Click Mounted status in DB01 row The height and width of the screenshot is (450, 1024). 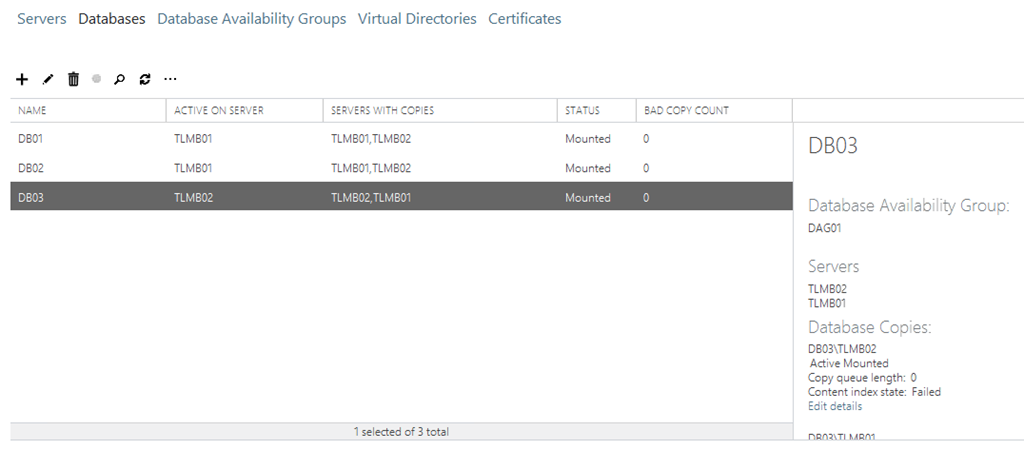588,138
